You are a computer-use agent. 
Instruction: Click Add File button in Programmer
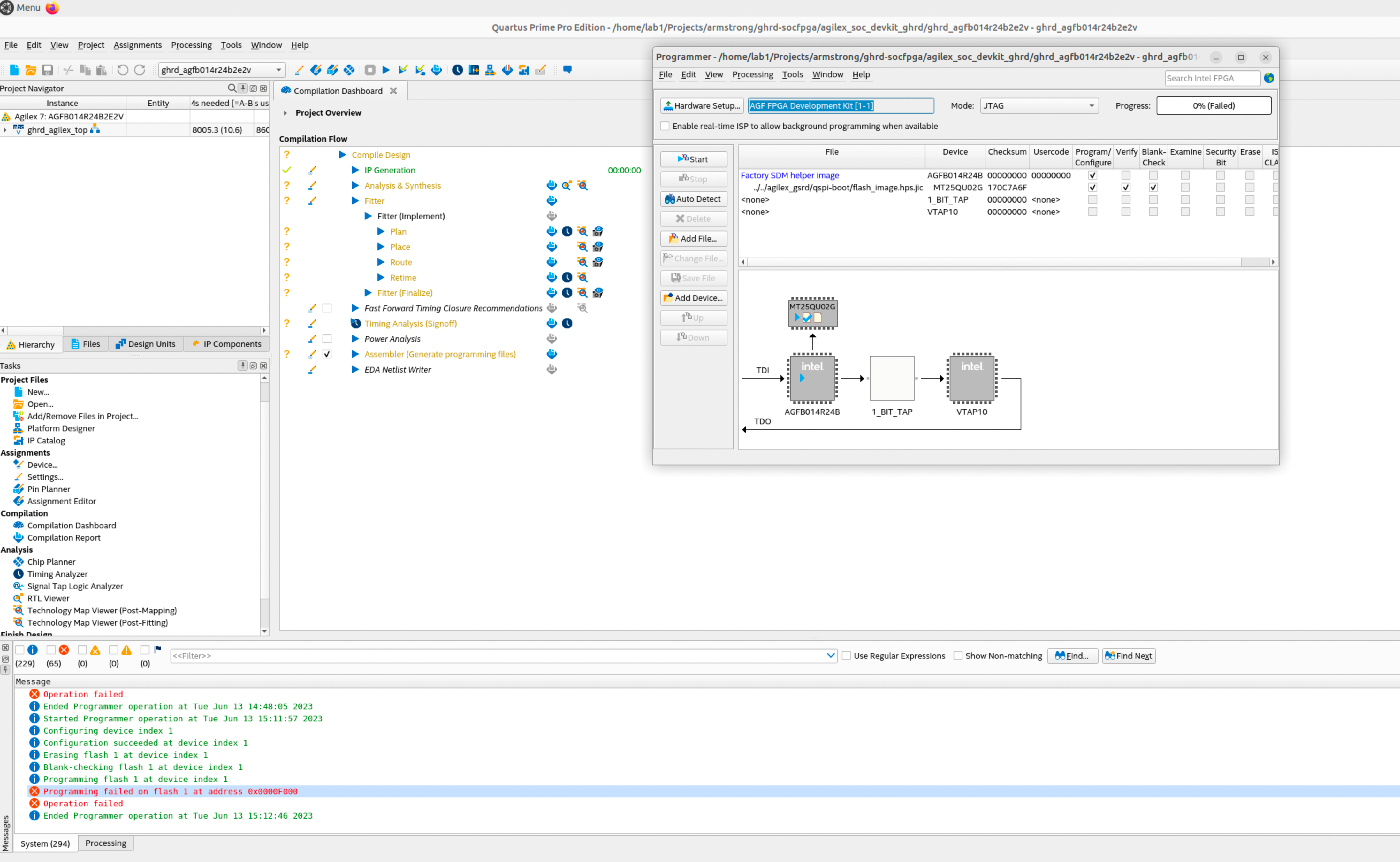click(693, 238)
